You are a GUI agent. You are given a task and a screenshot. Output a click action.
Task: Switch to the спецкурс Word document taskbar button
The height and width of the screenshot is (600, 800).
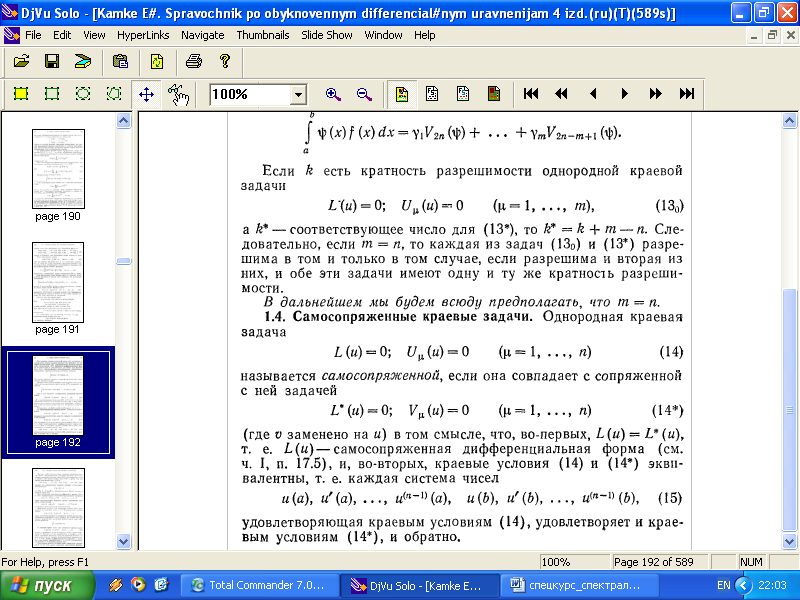click(x=579, y=585)
